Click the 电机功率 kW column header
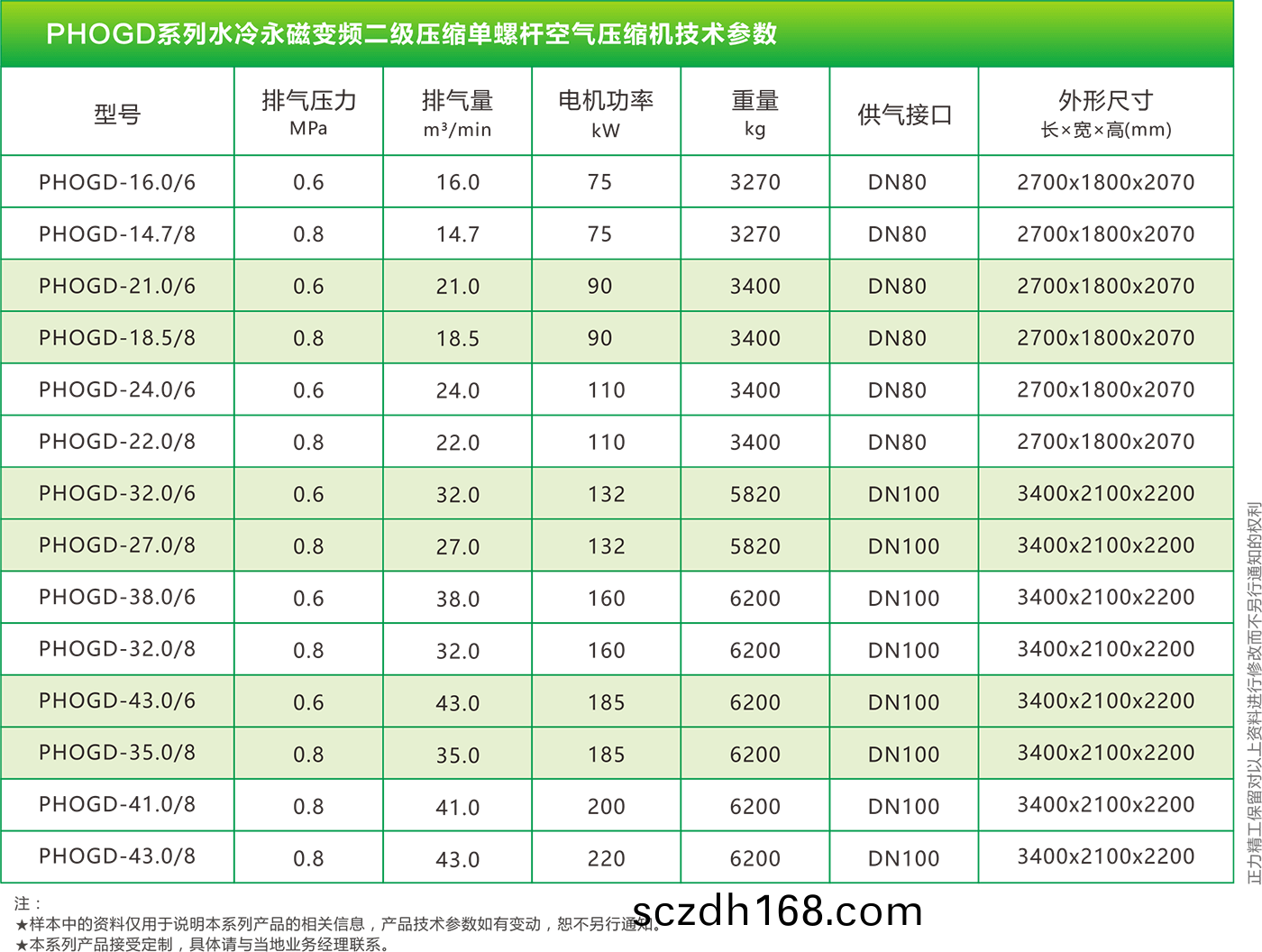1262x952 pixels. pos(606,113)
